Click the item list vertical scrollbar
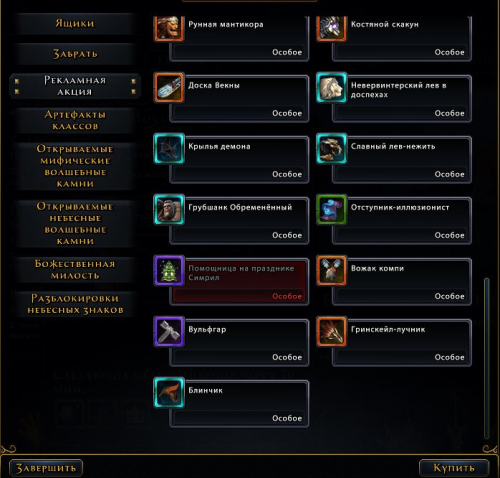The image size is (500, 478). coord(487,358)
